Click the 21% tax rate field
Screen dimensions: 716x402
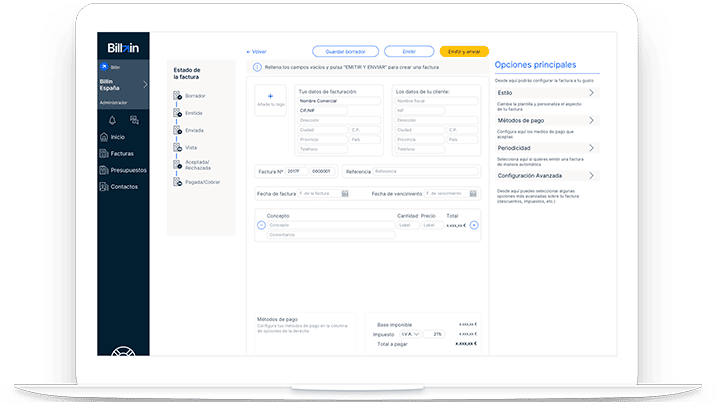coord(434,334)
